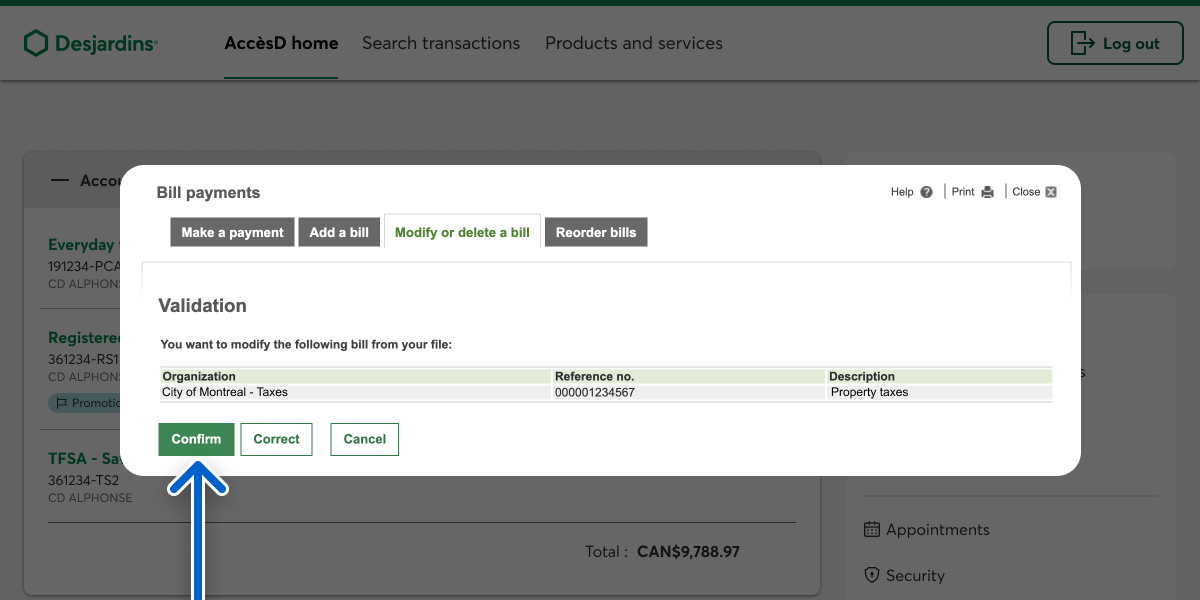Click the Print printer icon
The image size is (1200, 600).
(x=987, y=192)
